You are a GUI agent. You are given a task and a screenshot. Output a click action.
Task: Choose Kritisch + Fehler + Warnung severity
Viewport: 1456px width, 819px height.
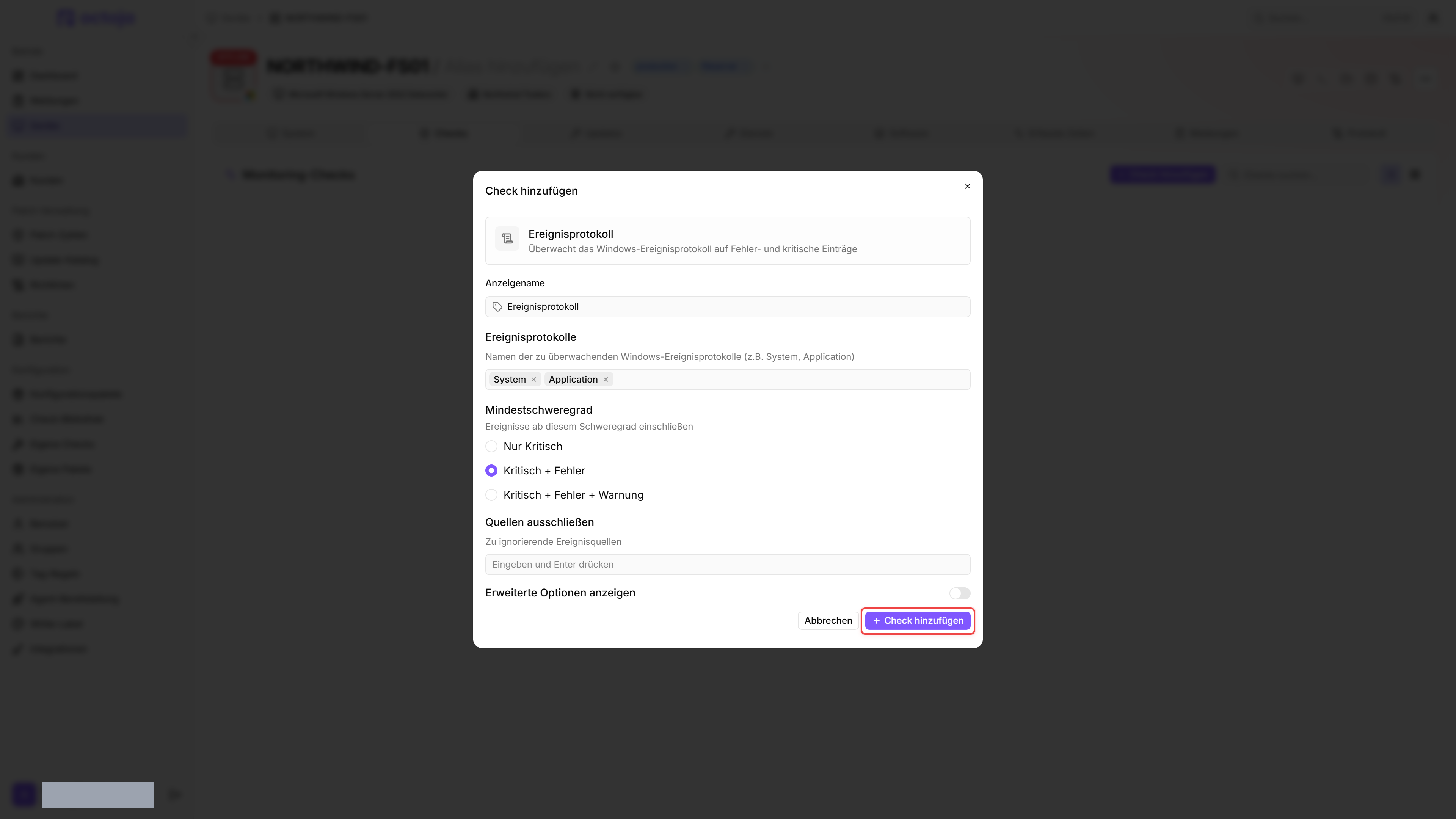(x=491, y=495)
